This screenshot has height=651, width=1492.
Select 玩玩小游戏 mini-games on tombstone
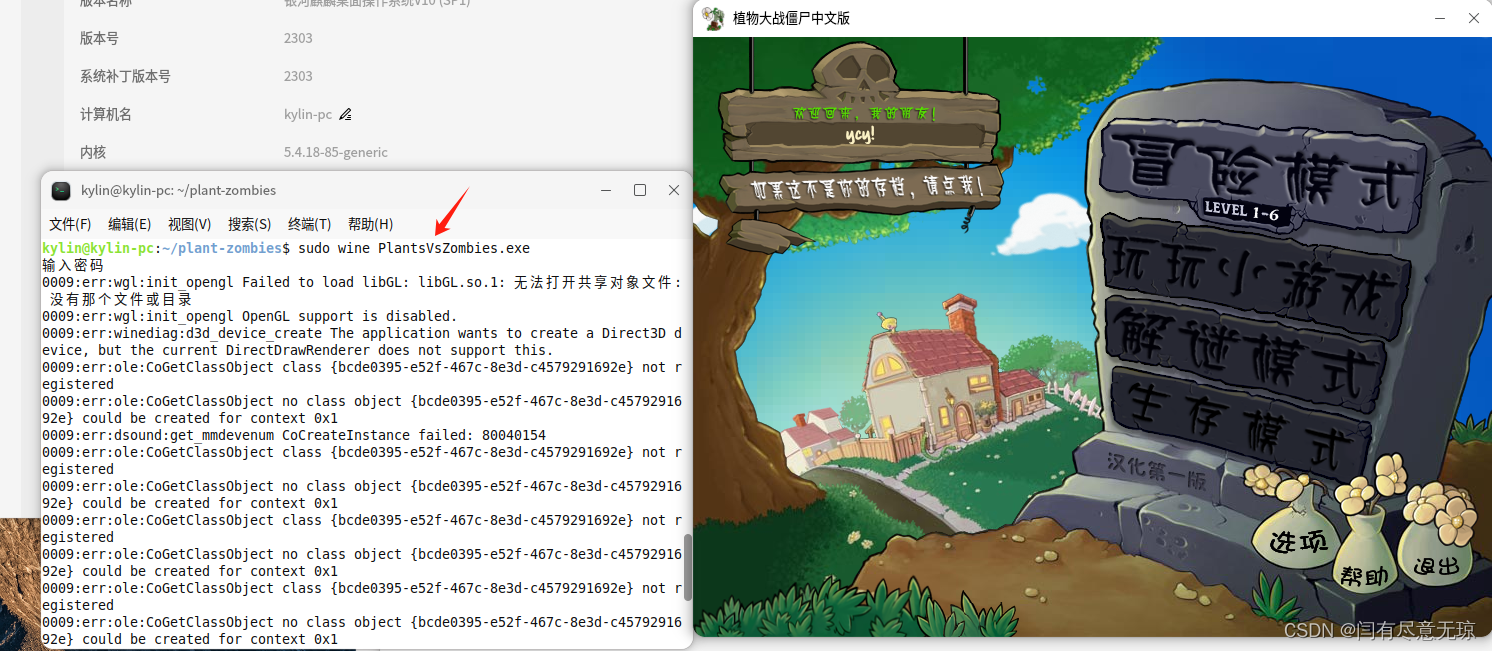(1255, 275)
